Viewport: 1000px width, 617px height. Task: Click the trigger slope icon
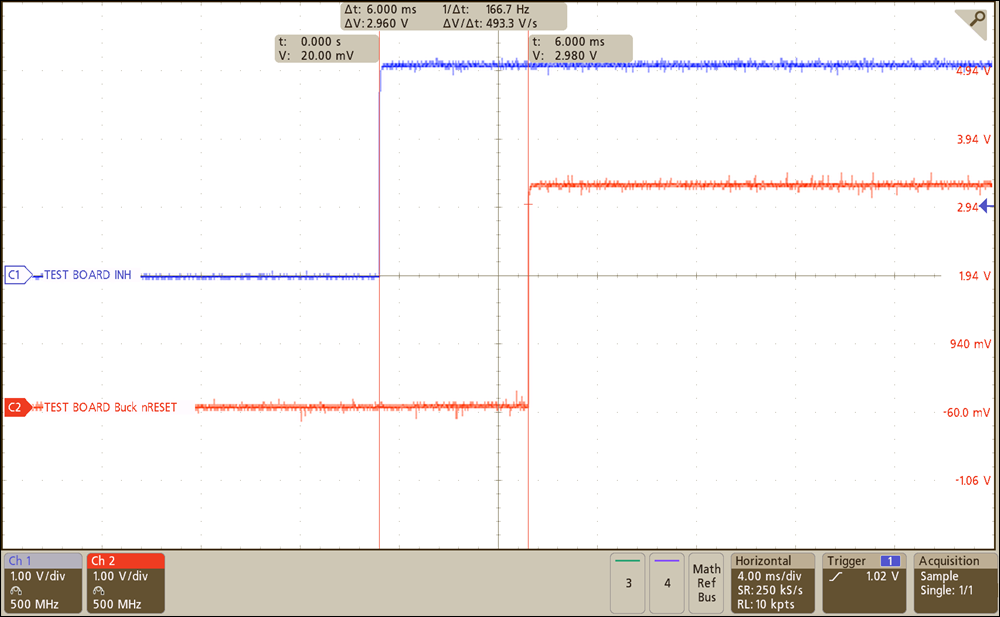[835, 578]
